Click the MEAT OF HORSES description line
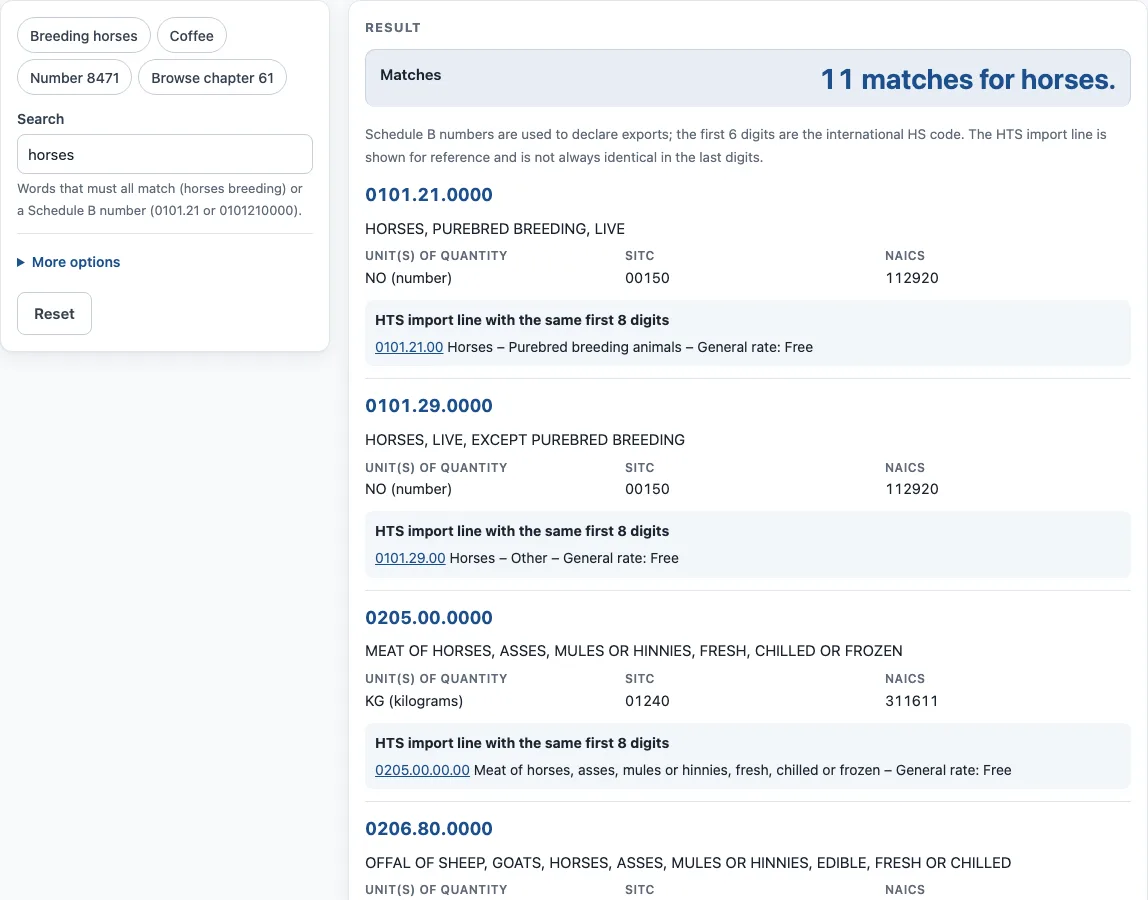1148x900 pixels. click(x=634, y=651)
